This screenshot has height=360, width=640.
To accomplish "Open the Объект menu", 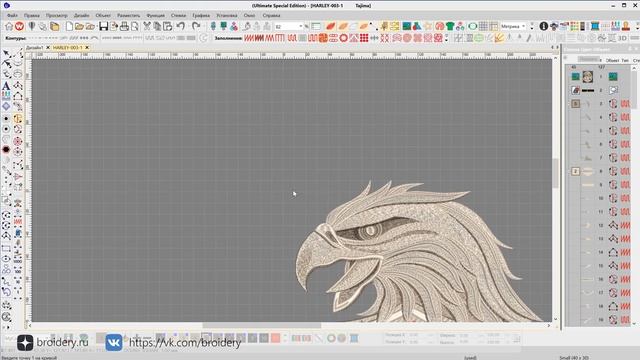I will click(103, 16).
